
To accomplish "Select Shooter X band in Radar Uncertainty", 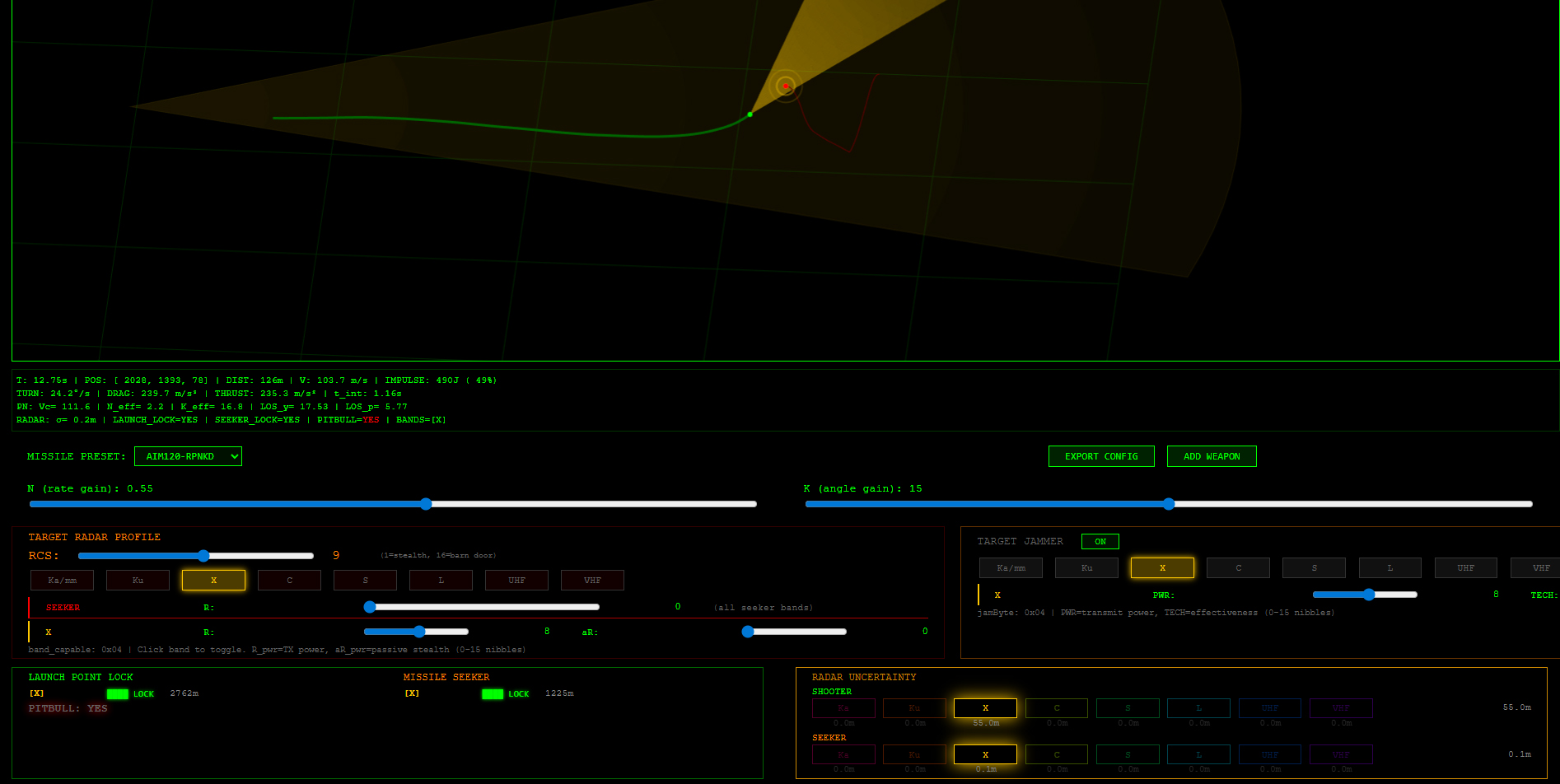I will [x=985, y=708].
